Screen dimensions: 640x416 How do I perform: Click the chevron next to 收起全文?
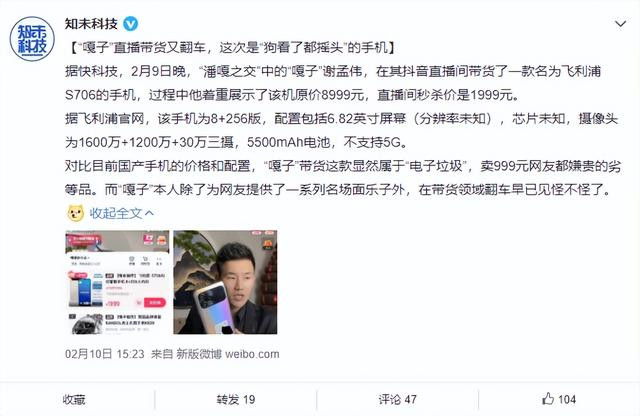point(149,213)
